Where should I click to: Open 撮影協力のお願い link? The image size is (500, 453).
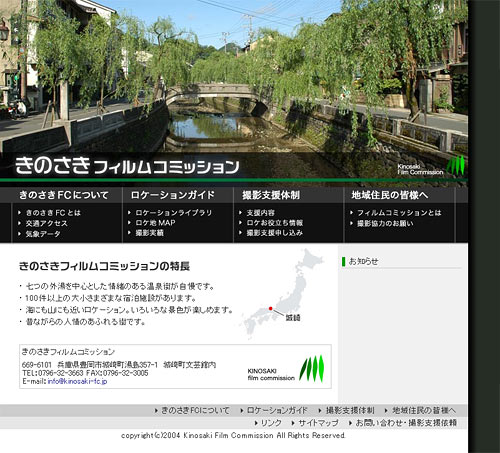tap(385, 223)
